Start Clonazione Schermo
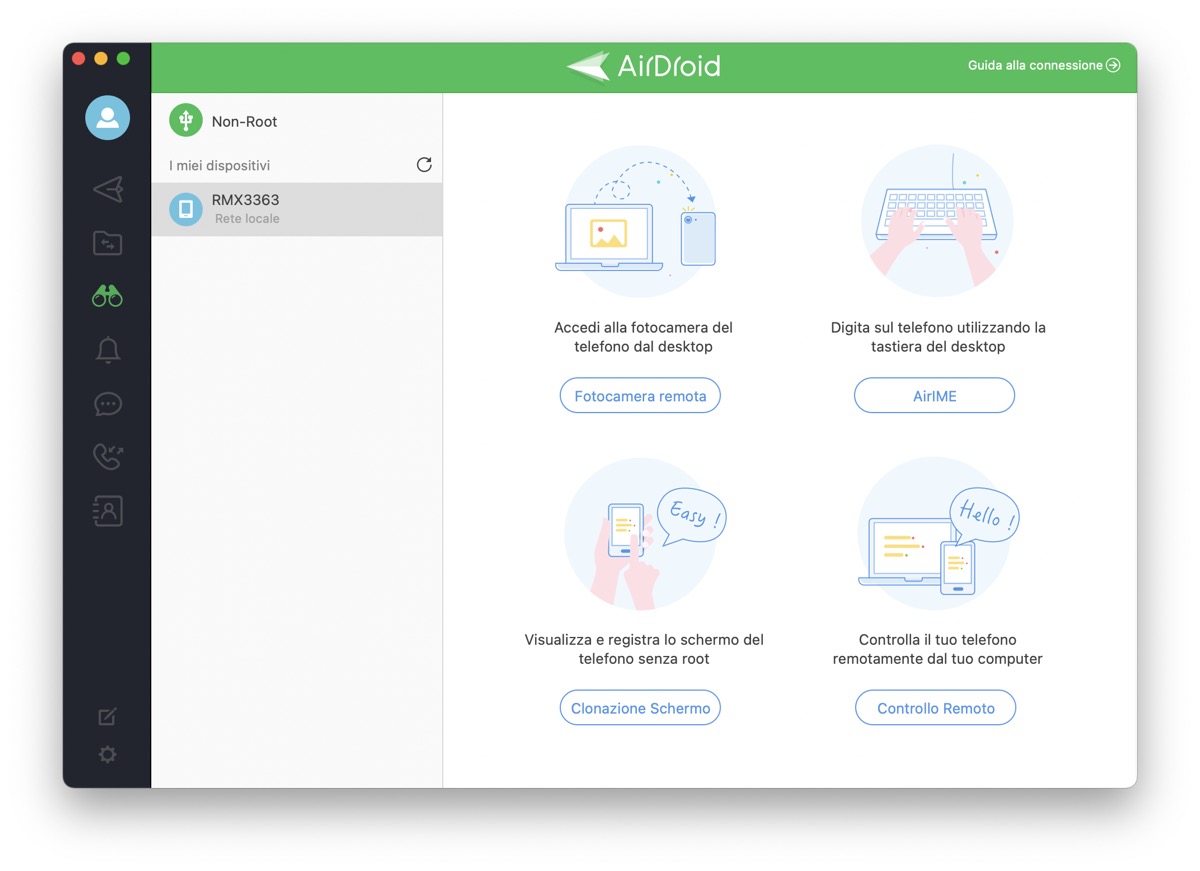The width and height of the screenshot is (1200, 871). pyautogui.click(x=639, y=707)
